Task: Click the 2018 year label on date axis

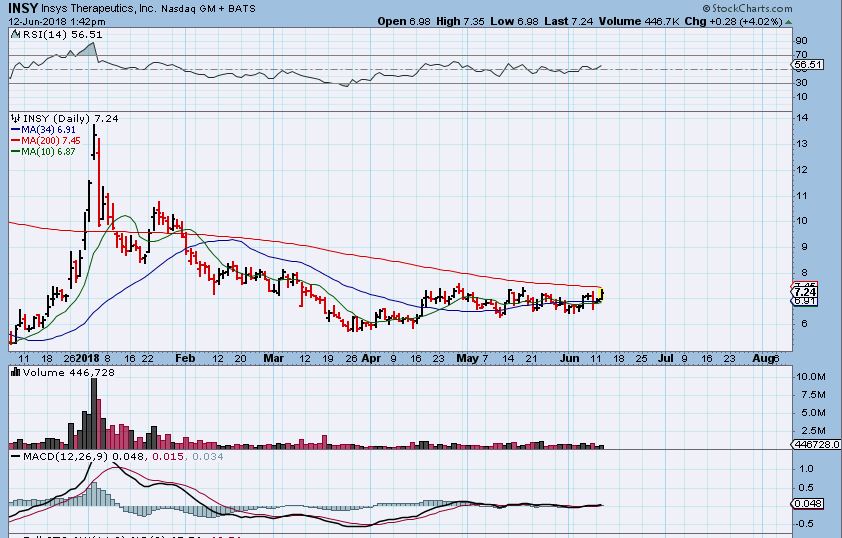Action: pyautogui.click(x=88, y=358)
